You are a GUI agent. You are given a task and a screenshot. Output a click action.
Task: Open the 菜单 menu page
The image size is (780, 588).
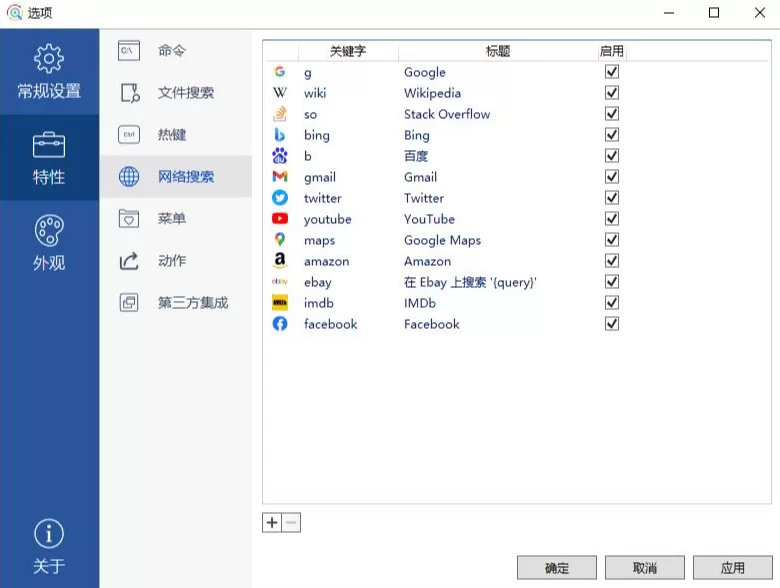(x=176, y=218)
